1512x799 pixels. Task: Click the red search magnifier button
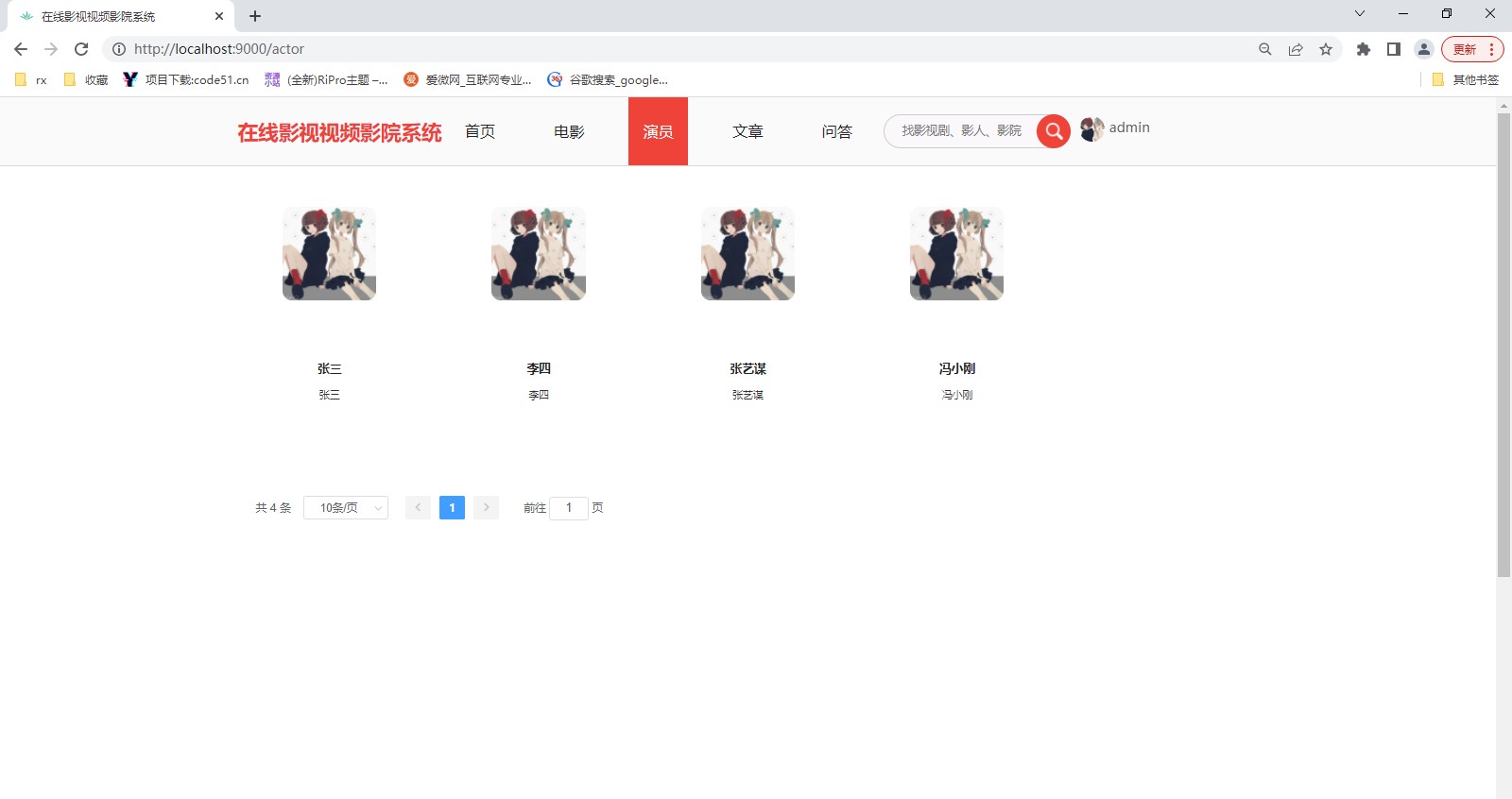[x=1053, y=131]
